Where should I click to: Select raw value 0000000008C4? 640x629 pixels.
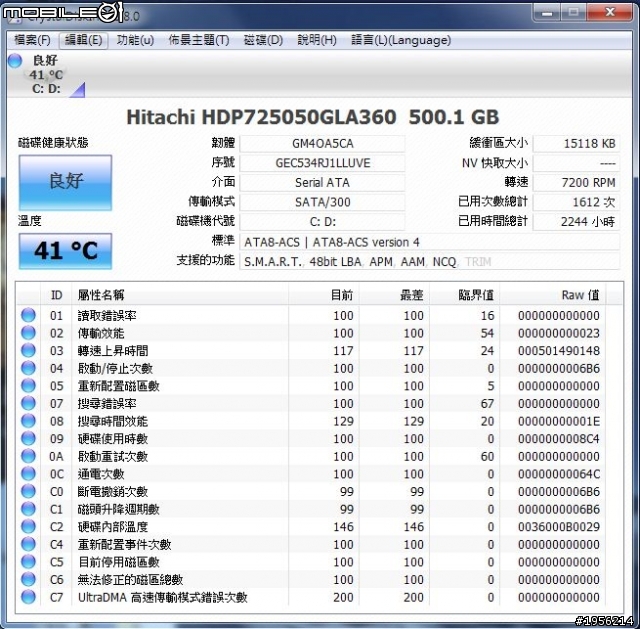pyautogui.click(x=559, y=439)
